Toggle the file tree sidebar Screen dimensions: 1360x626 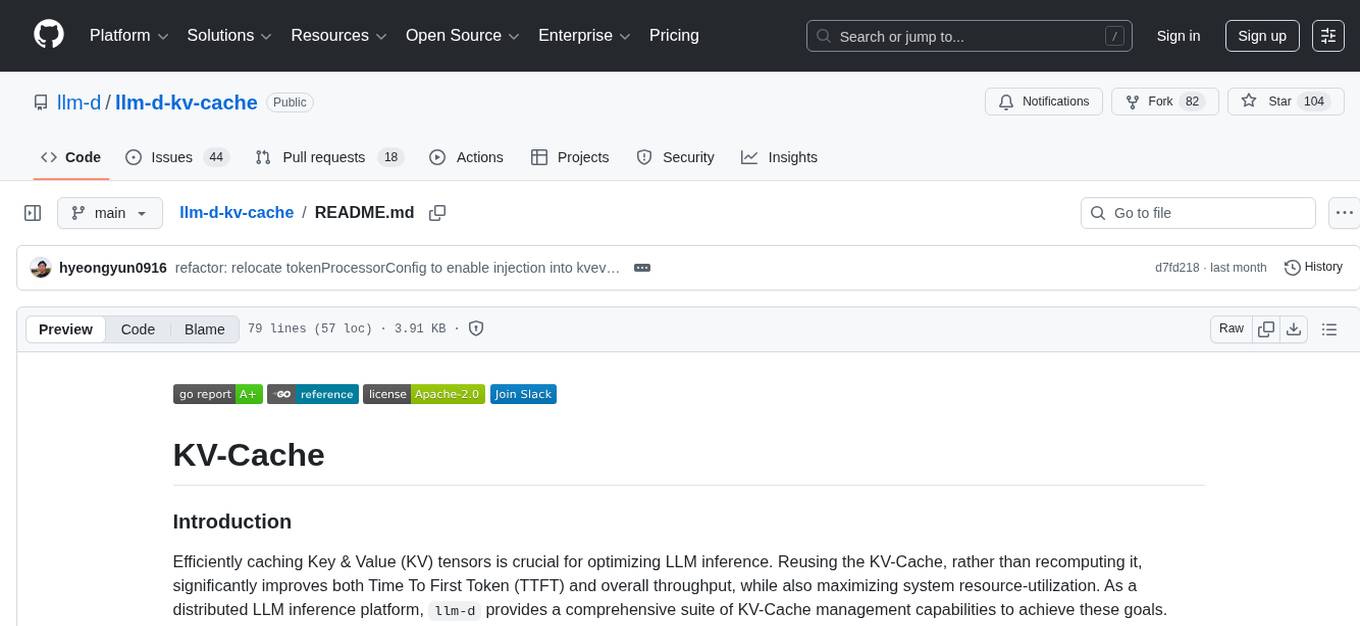[33, 212]
